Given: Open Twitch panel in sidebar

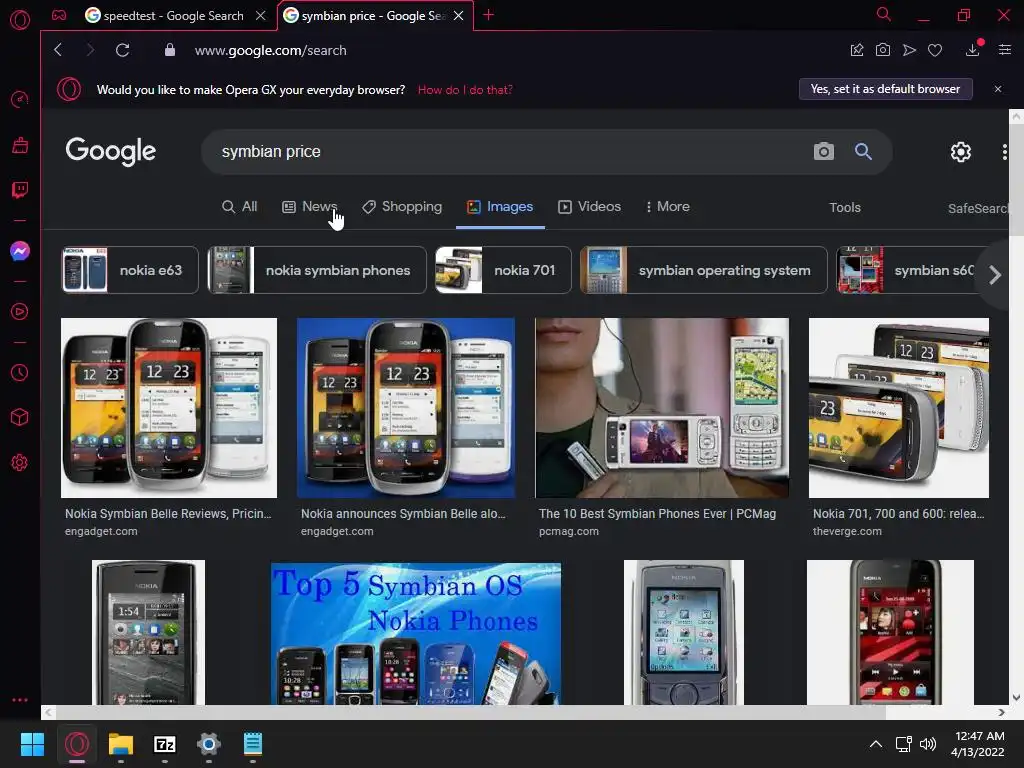Looking at the screenshot, I should [20, 190].
